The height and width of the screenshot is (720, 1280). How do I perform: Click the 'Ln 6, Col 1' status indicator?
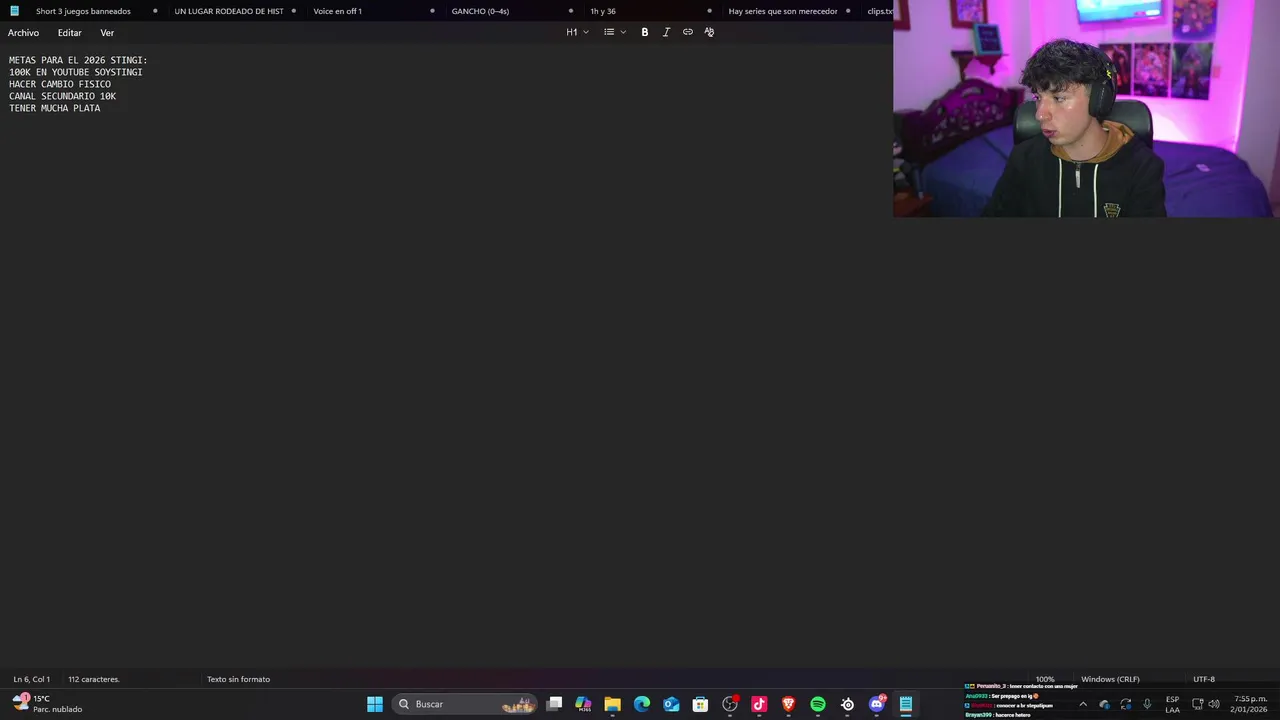point(31,679)
